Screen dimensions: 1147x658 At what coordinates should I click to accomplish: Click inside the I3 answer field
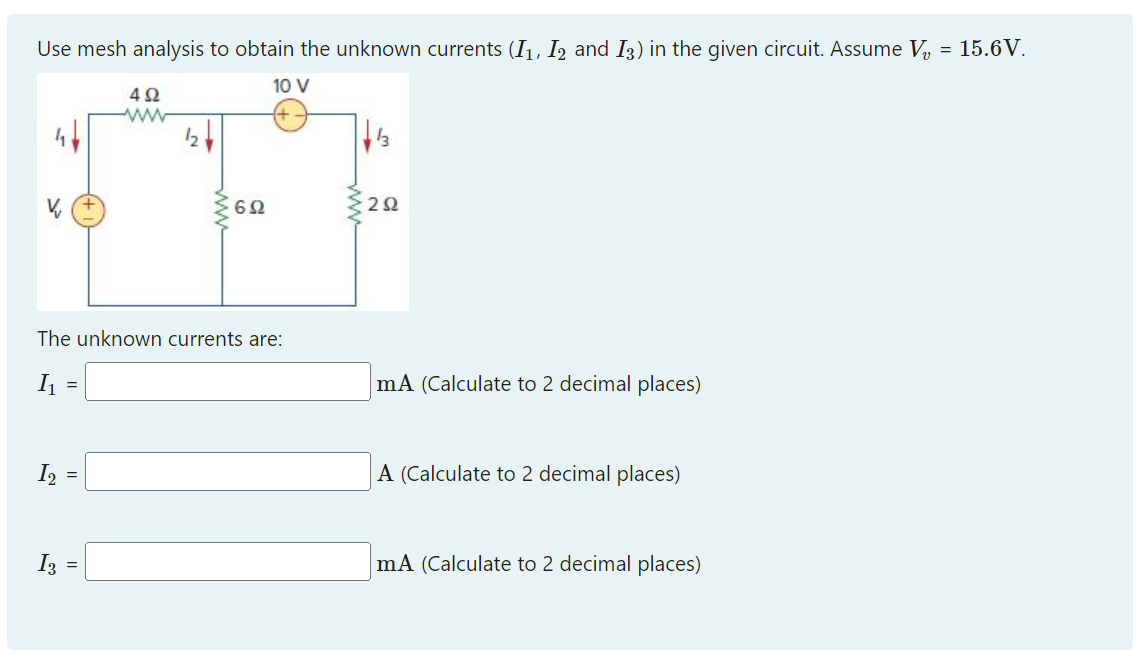pos(228,563)
